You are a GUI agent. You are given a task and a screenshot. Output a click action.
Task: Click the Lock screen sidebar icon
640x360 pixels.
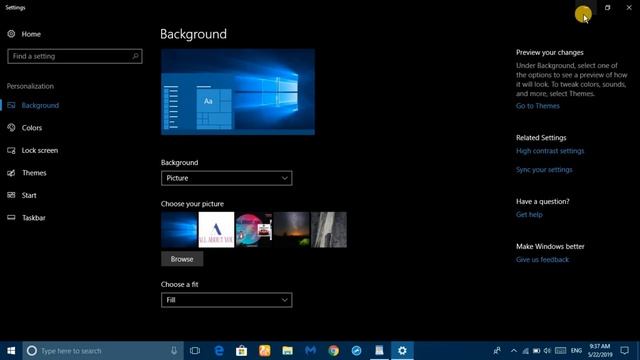coord(11,150)
